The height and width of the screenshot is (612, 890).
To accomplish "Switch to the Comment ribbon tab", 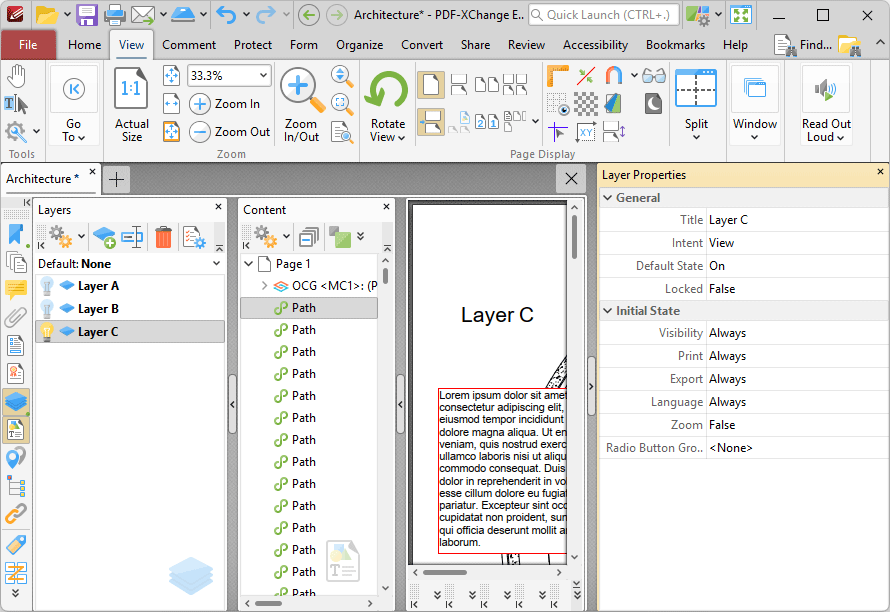I will 189,45.
